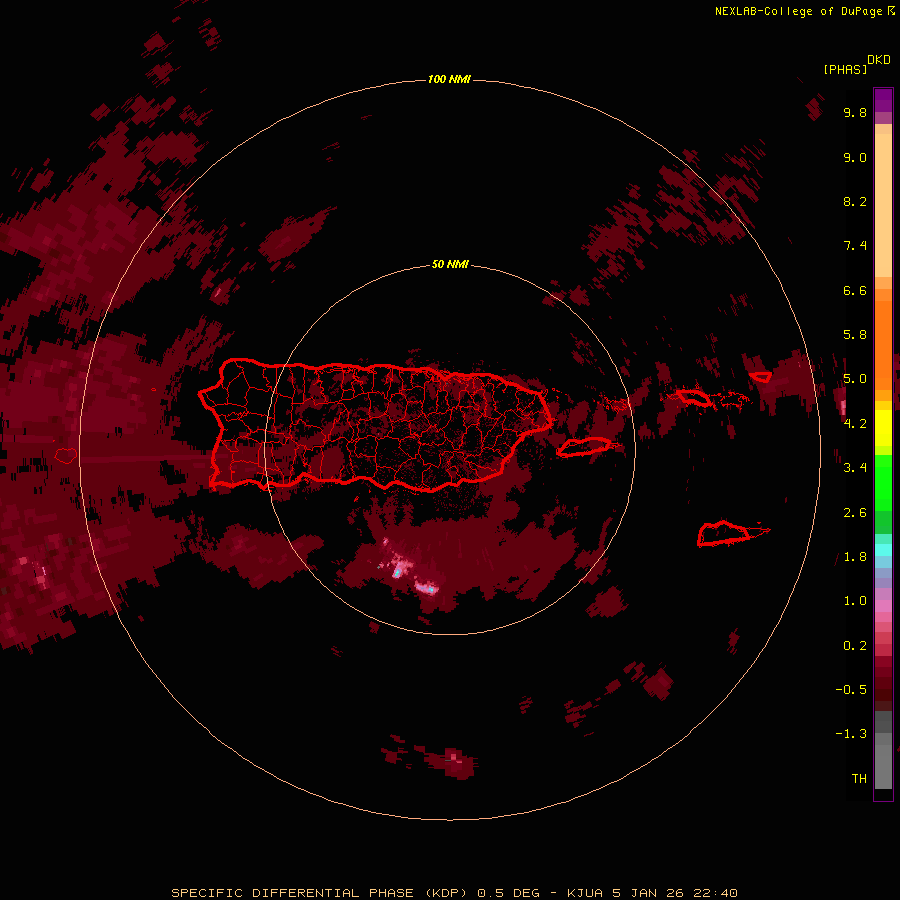Image resolution: width=900 pixels, height=900 pixels.
Task: Click the 5.8 value on the color scale
Action: 855,335
